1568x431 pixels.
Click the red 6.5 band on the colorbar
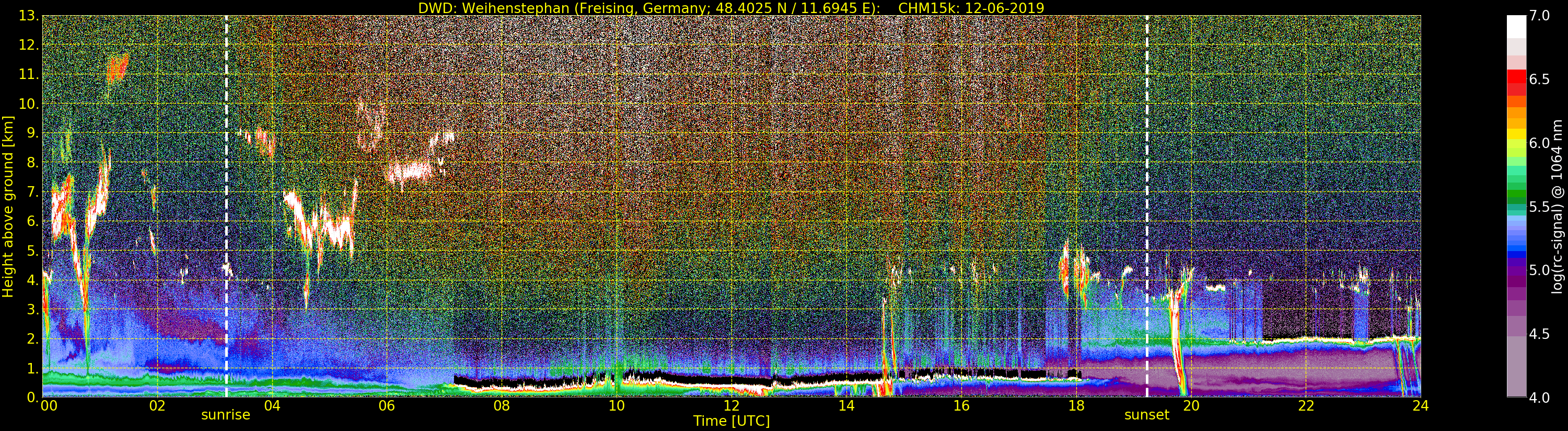[1516, 80]
